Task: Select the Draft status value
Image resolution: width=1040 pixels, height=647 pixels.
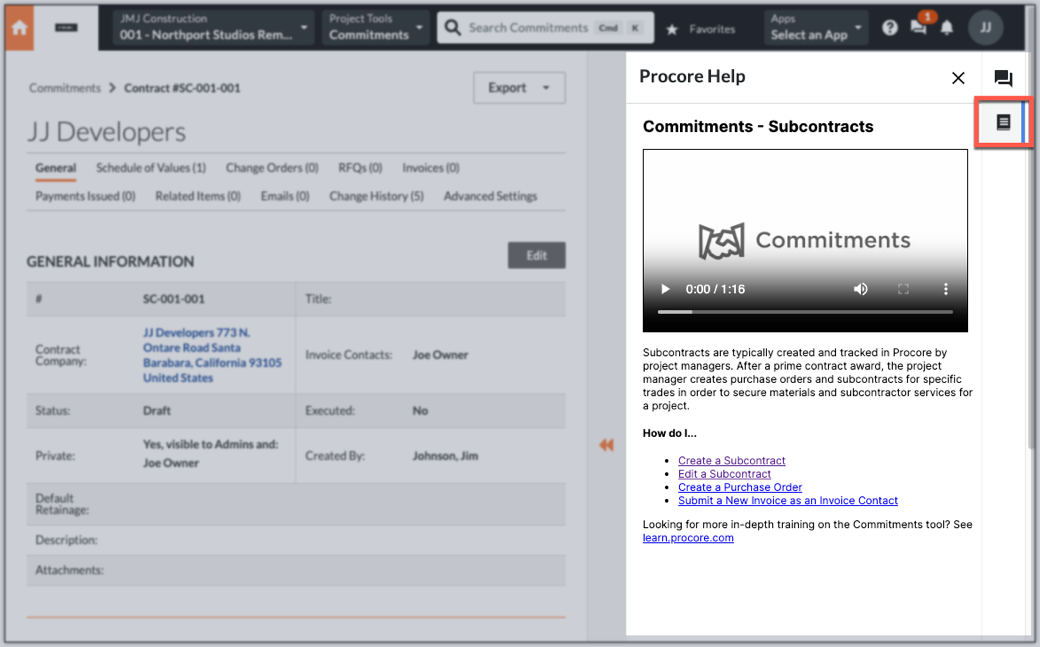Action: 157,411
